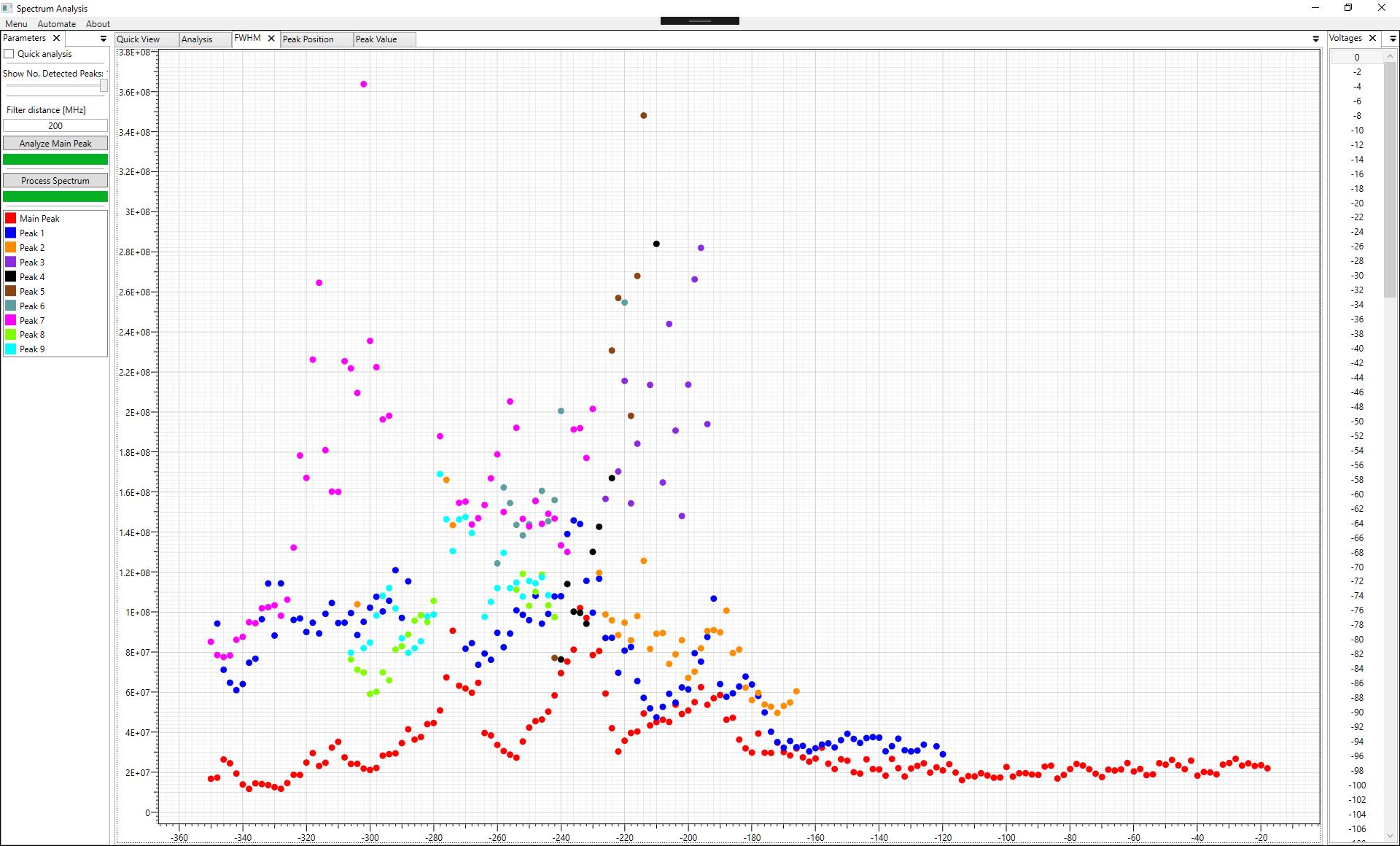Click the cyan Peak 9 swatch
The width and height of the screenshot is (1400, 846).
[11, 349]
